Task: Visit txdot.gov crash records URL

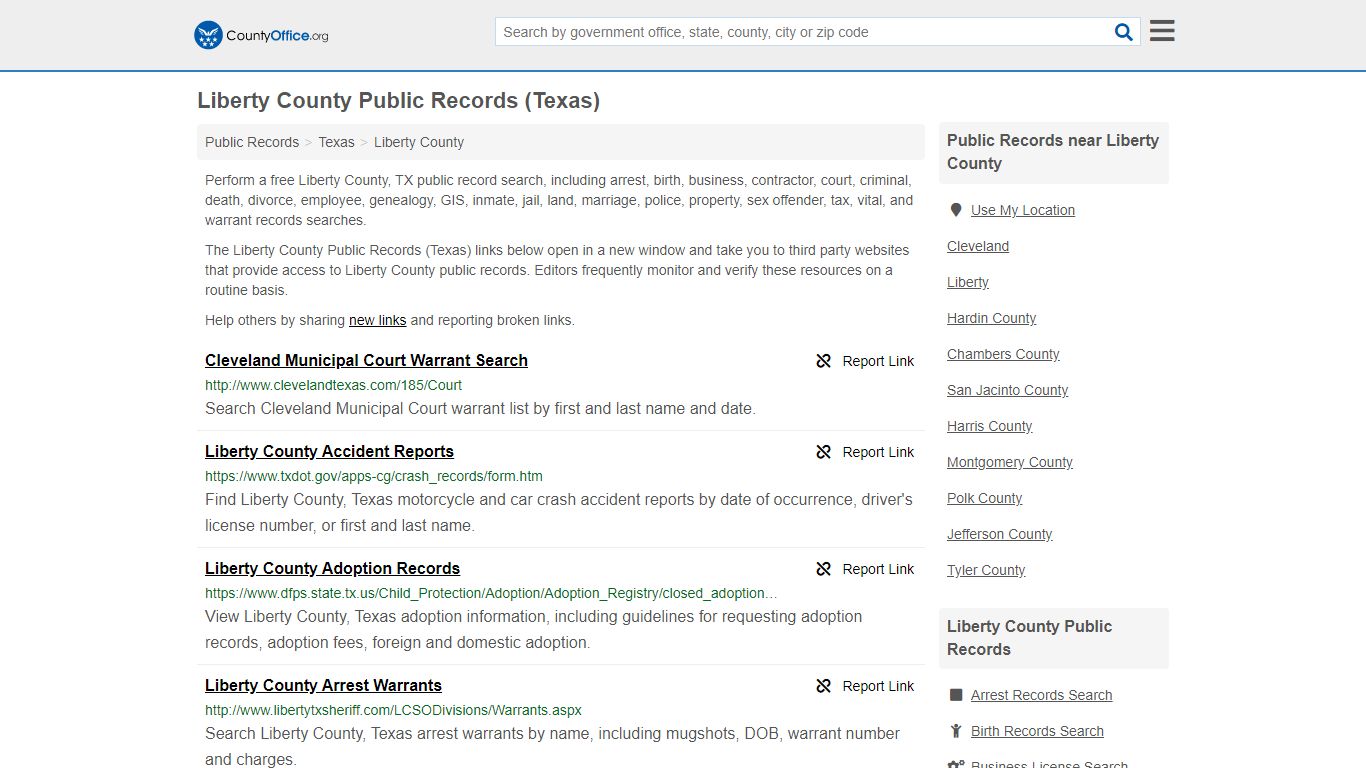Action: click(374, 476)
